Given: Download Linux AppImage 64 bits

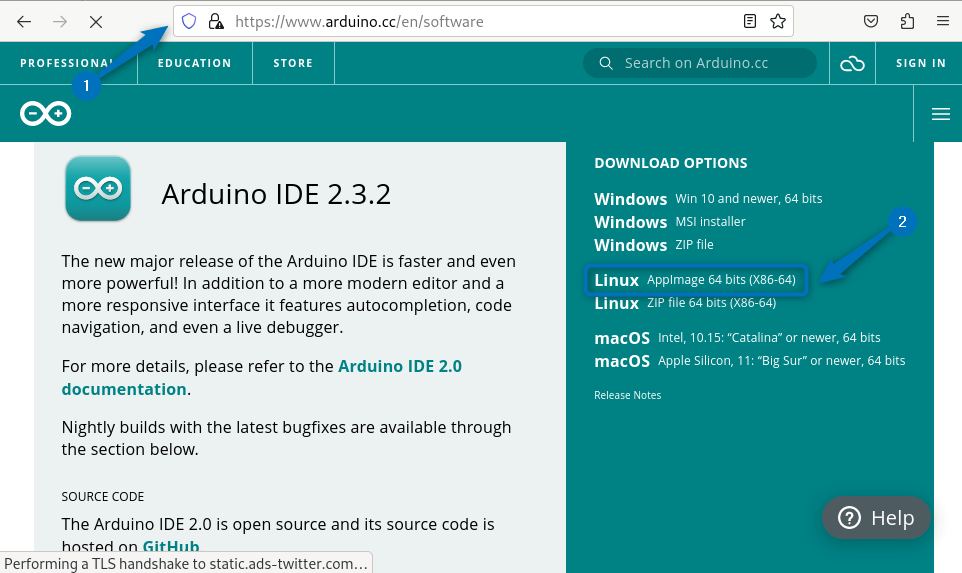Looking at the screenshot, I should click(x=695, y=280).
